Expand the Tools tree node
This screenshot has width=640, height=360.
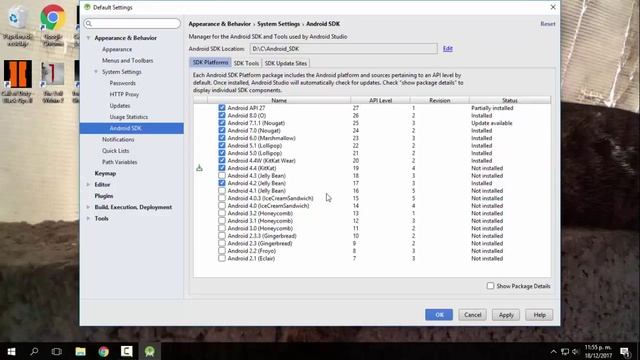(88, 218)
